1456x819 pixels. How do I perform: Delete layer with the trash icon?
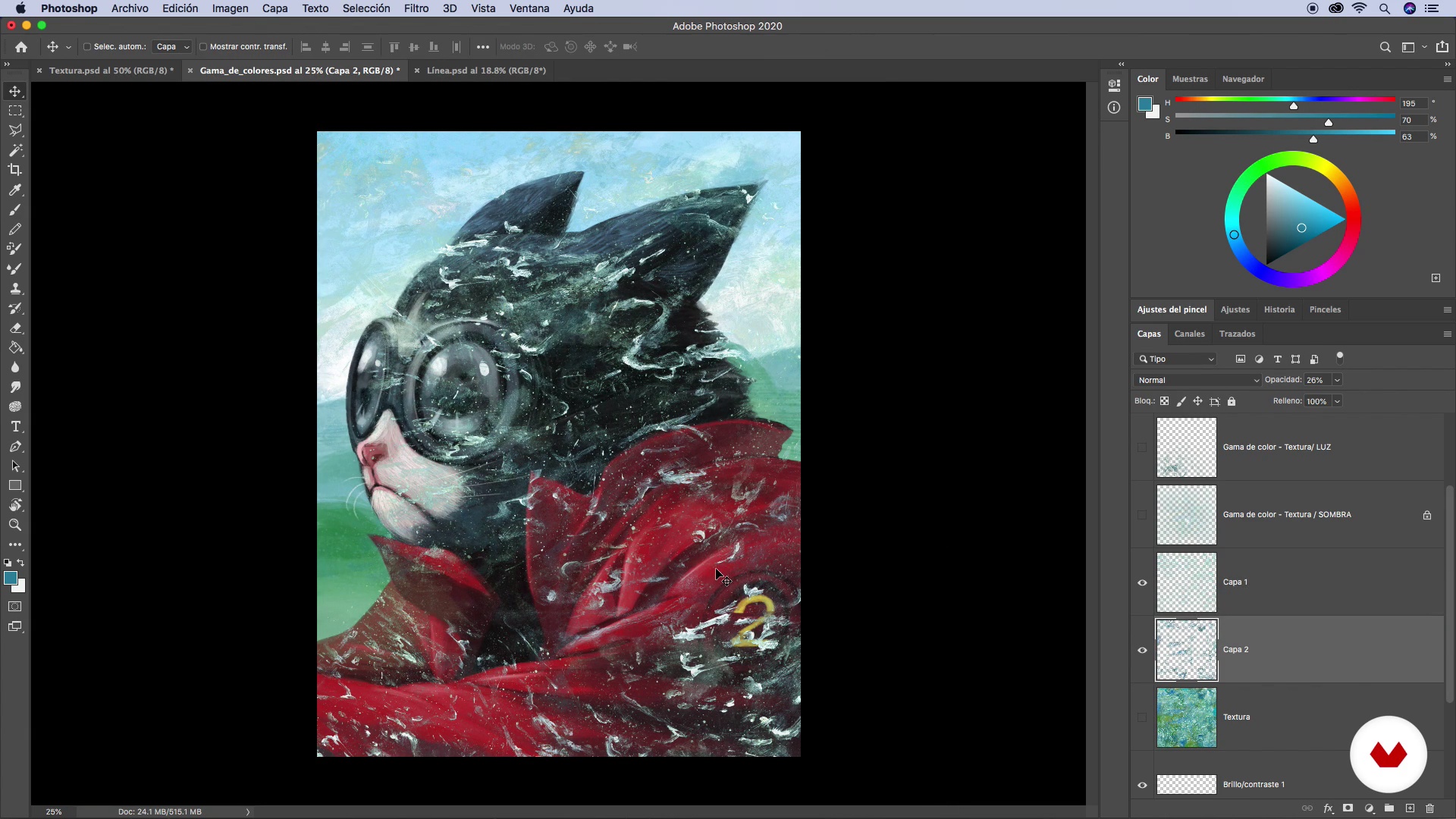[1430, 808]
